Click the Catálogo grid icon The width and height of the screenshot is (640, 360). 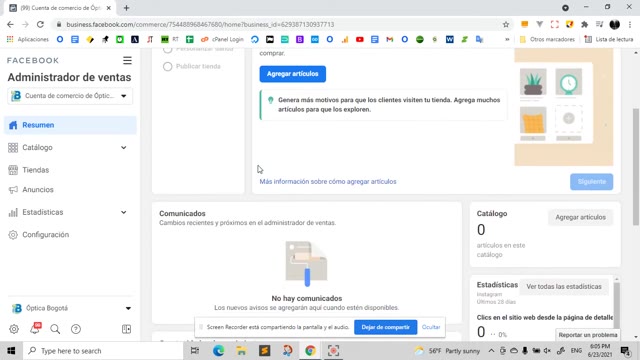[13, 147]
